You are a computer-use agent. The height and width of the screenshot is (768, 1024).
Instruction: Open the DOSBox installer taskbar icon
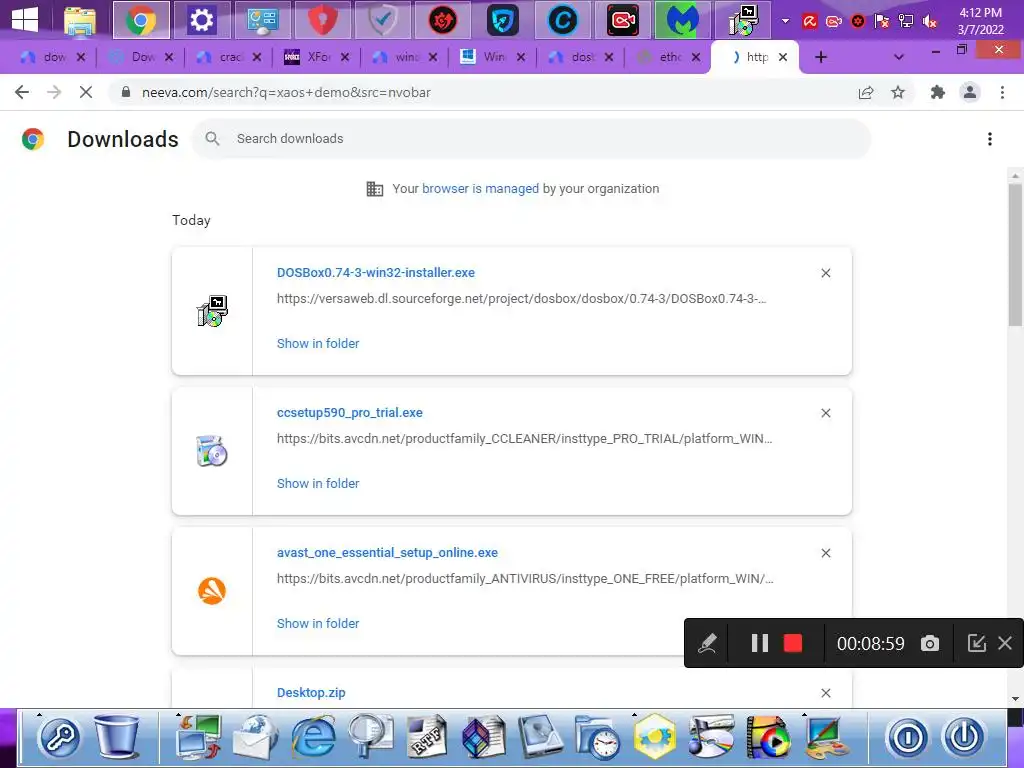[743, 20]
